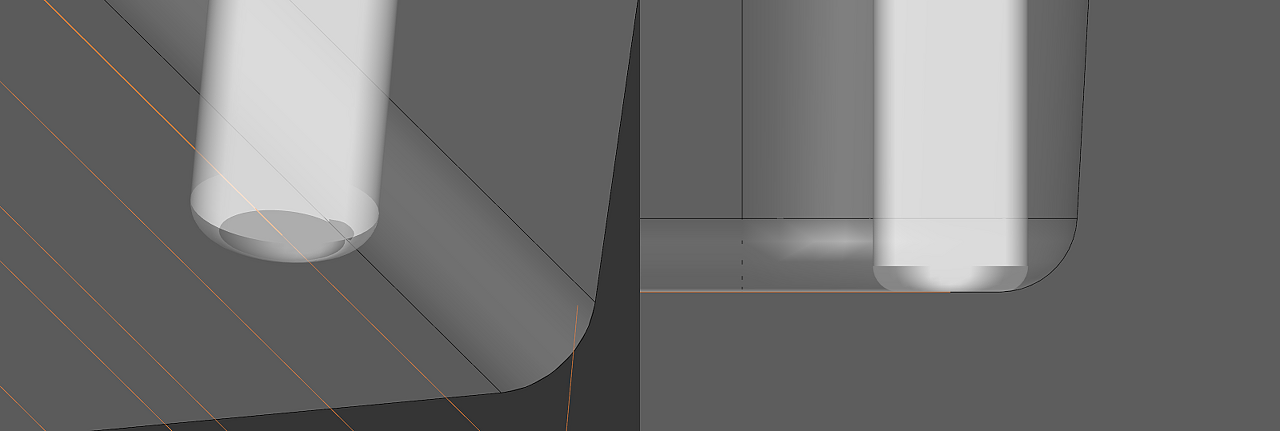Click the orange horizontal edge in right view
The height and width of the screenshot is (431, 1280).
[x=795, y=292]
